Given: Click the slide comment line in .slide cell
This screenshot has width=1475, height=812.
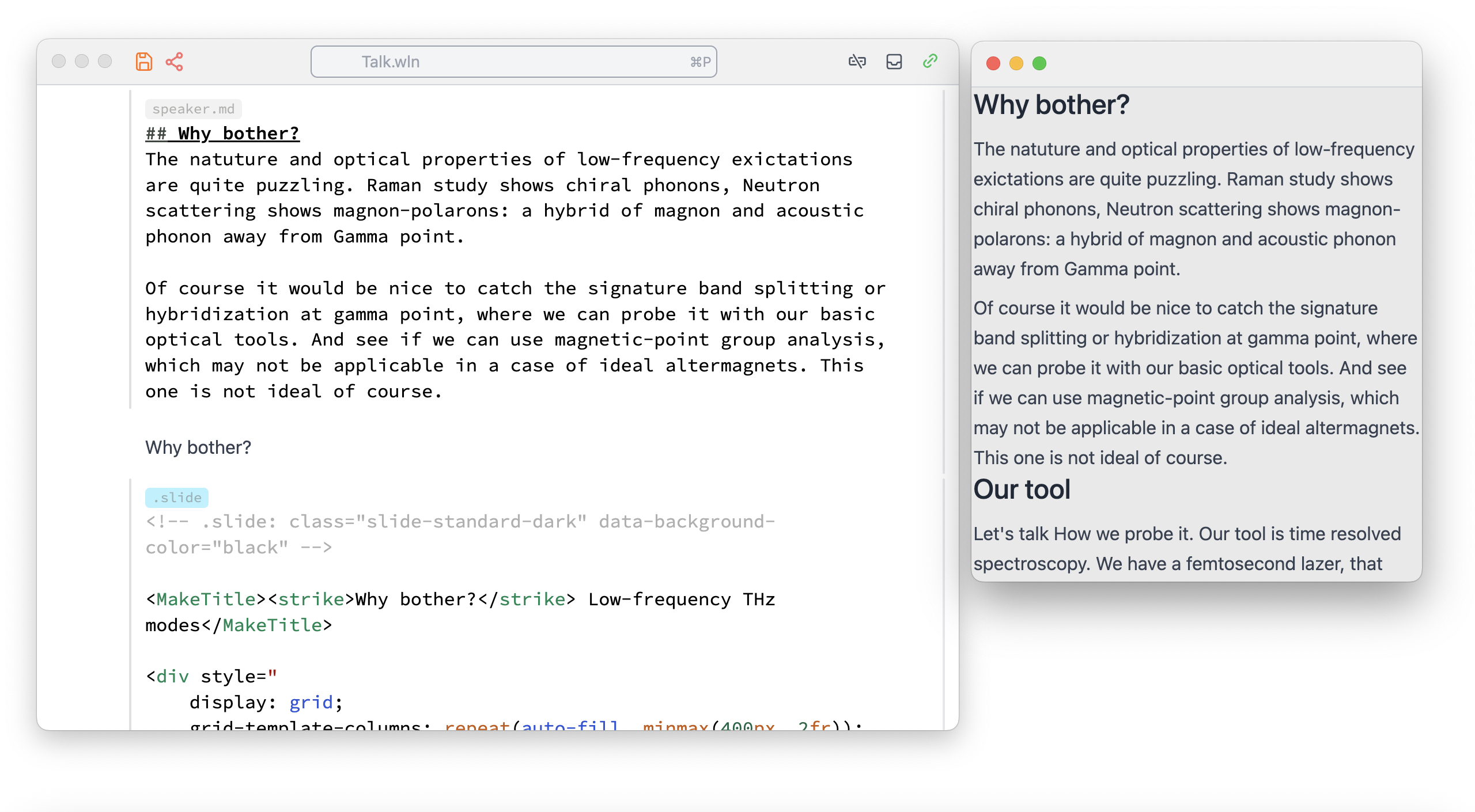Looking at the screenshot, I should (x=460, y=522).
